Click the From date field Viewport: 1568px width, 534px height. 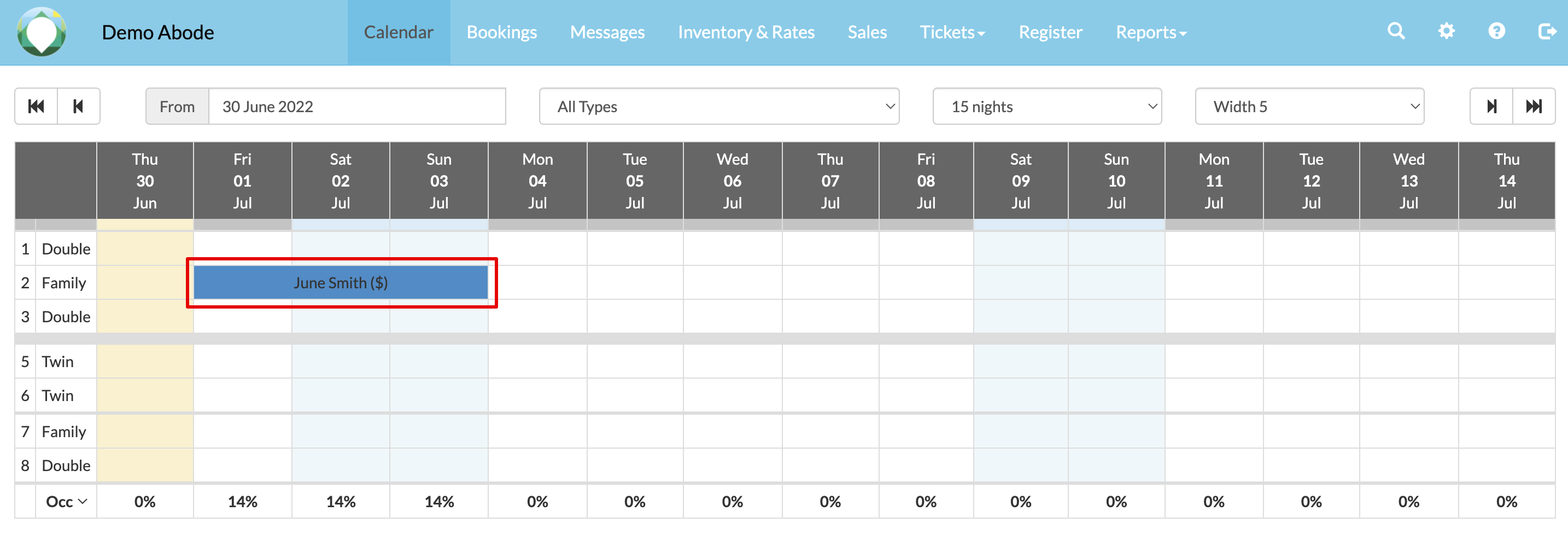point(356,107)
